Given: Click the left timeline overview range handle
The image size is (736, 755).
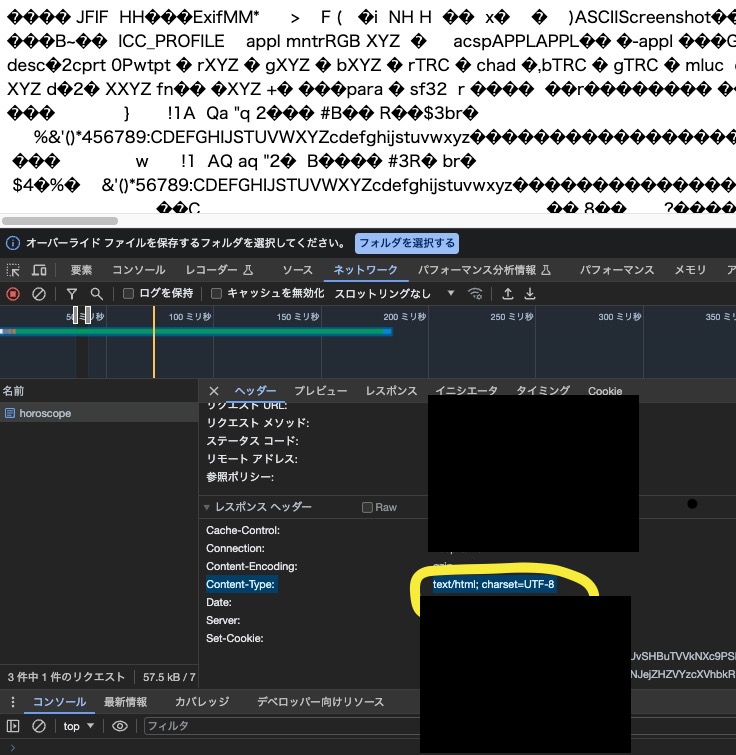Looking at the screenshot, I should tap(75, 315).
